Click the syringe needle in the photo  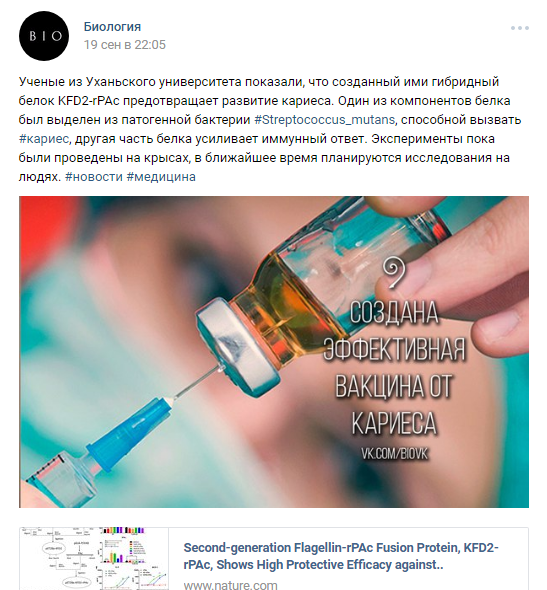pyautogui.click(x=196, y=383)
